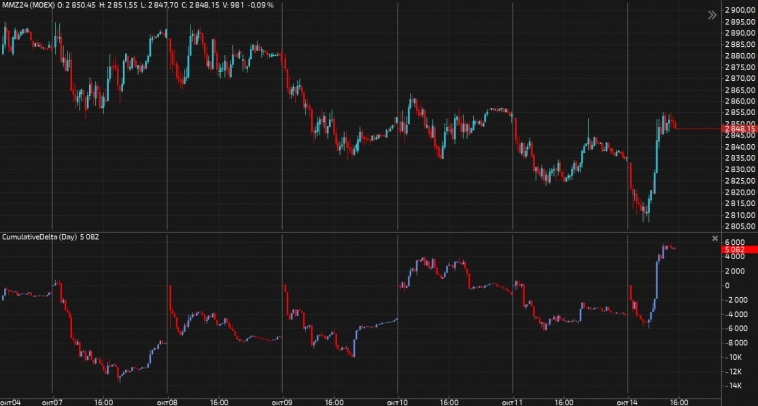
Task: Click the окт11 date on time axis
Action: point(512,402)
